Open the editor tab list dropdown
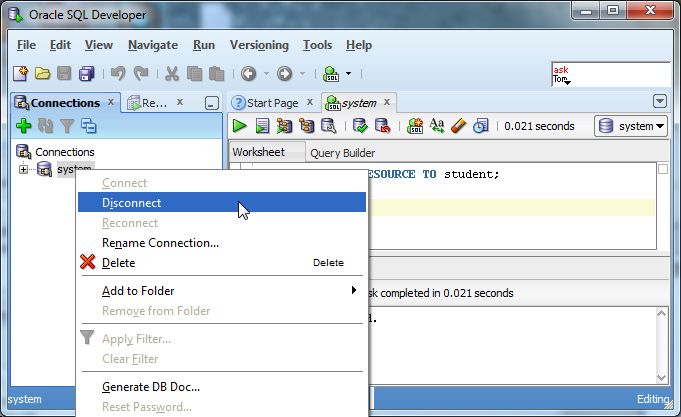This screenshot has width=681, height=417. (x=660, y=101)
